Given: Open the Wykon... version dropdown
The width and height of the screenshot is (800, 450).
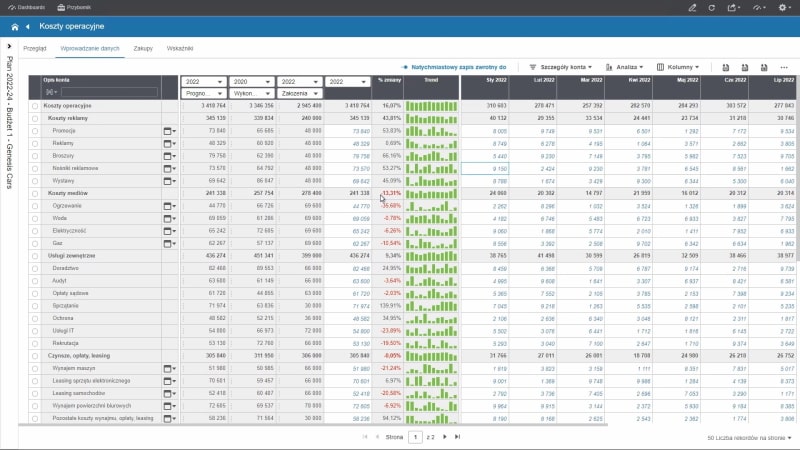Looking at the screenshot, I should click(252, 93).
